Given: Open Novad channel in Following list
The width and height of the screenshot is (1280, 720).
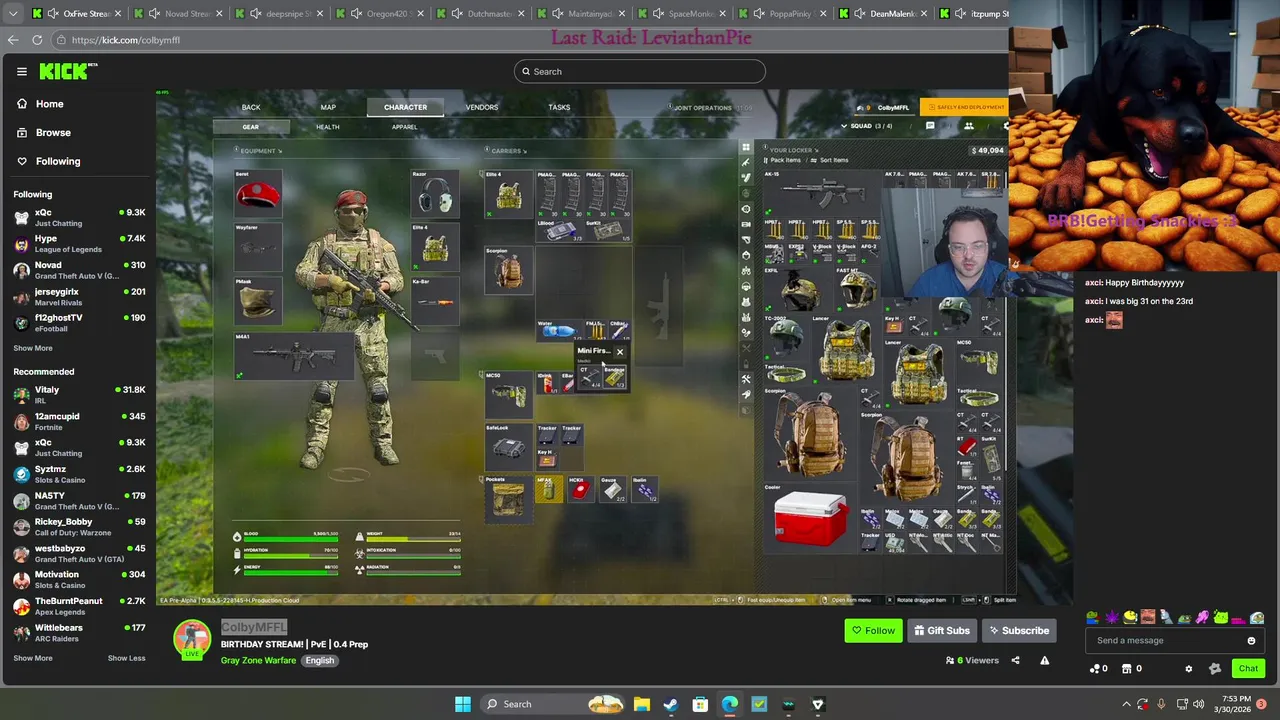Looking at the screenshot, I should pos(79,270).
